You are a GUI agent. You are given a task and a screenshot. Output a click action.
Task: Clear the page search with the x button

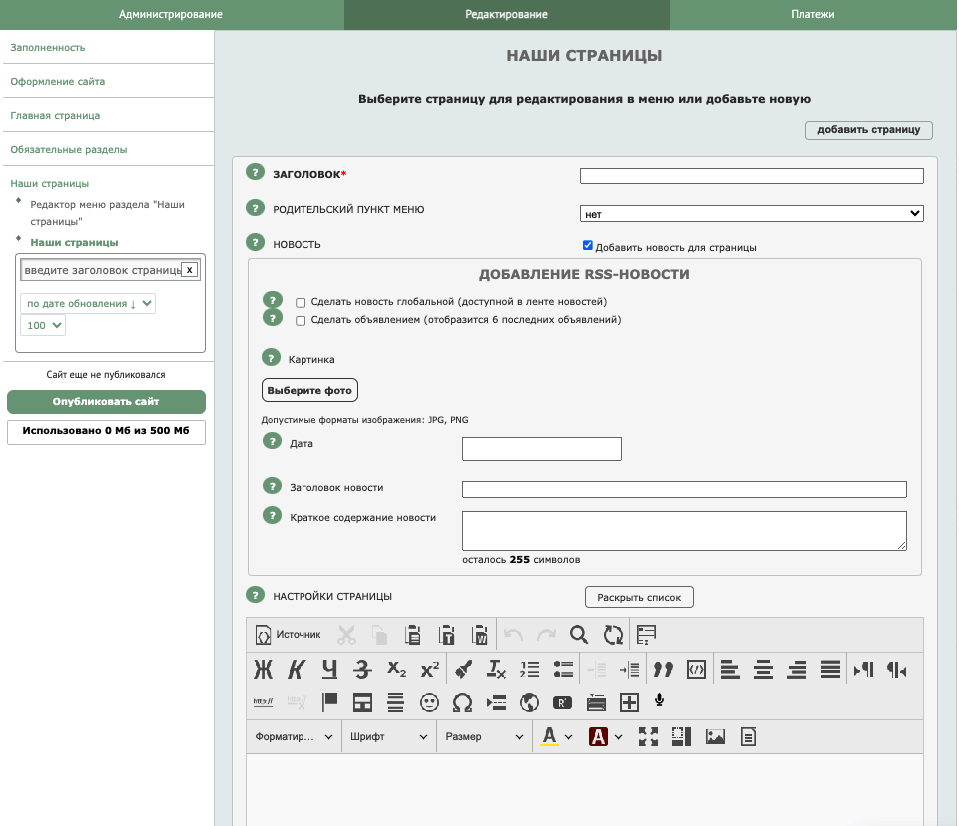(190, 270)
